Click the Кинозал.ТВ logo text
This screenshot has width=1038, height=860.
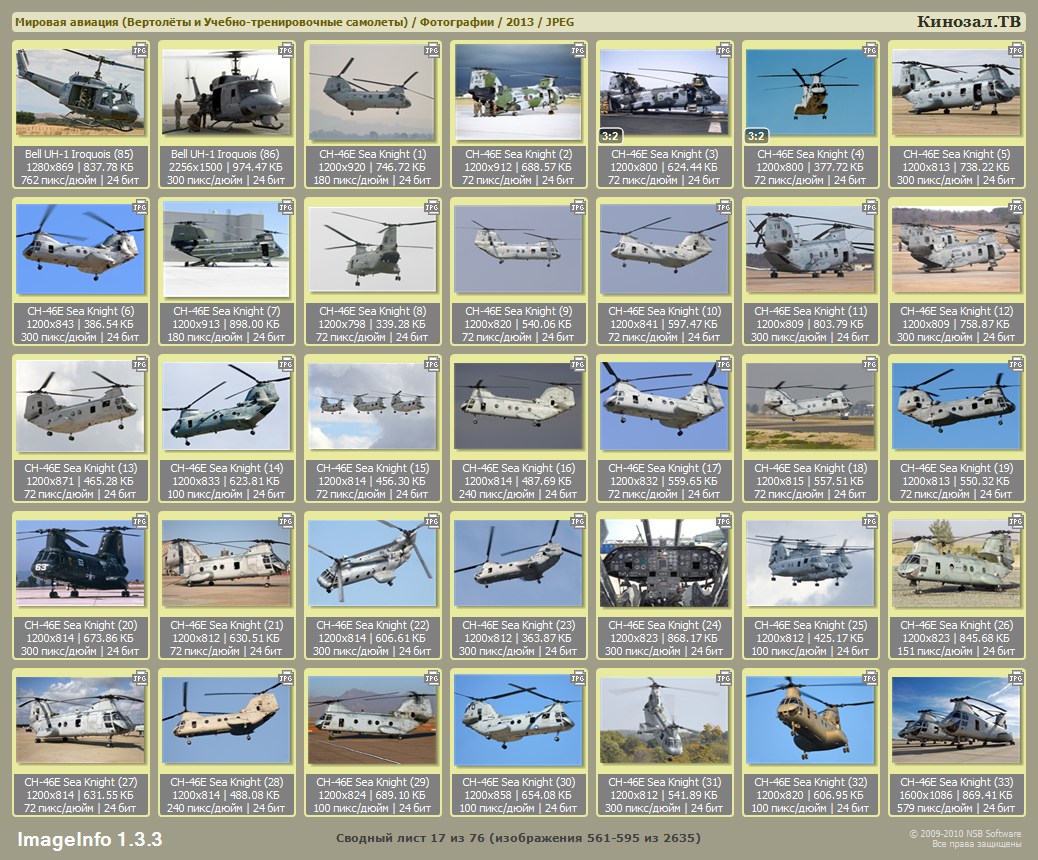(969, 22)
